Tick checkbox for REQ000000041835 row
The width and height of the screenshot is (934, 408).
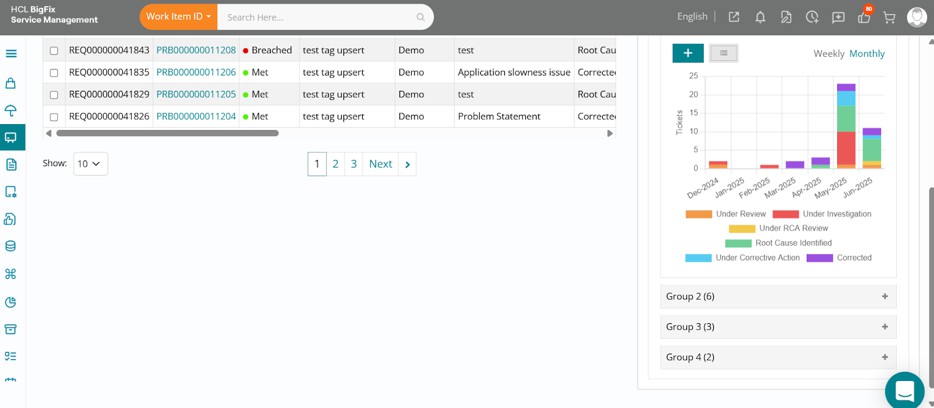(x=54, y=73)
